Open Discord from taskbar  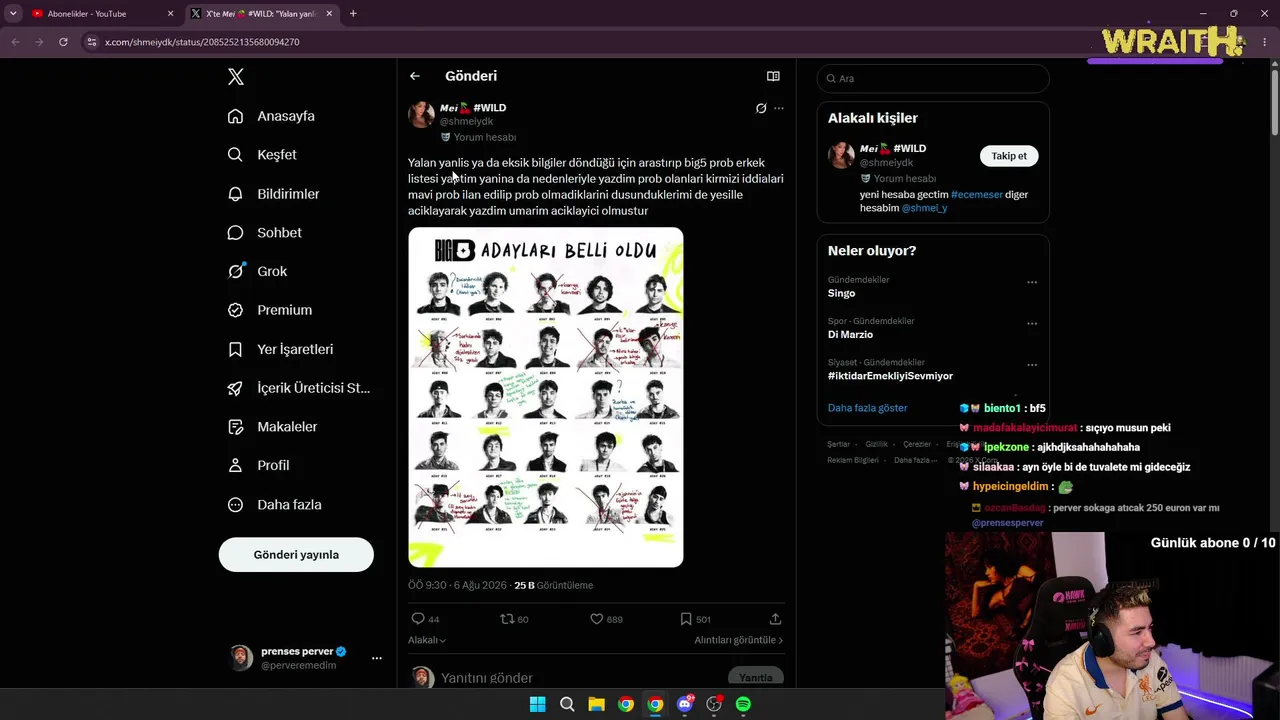685,704
